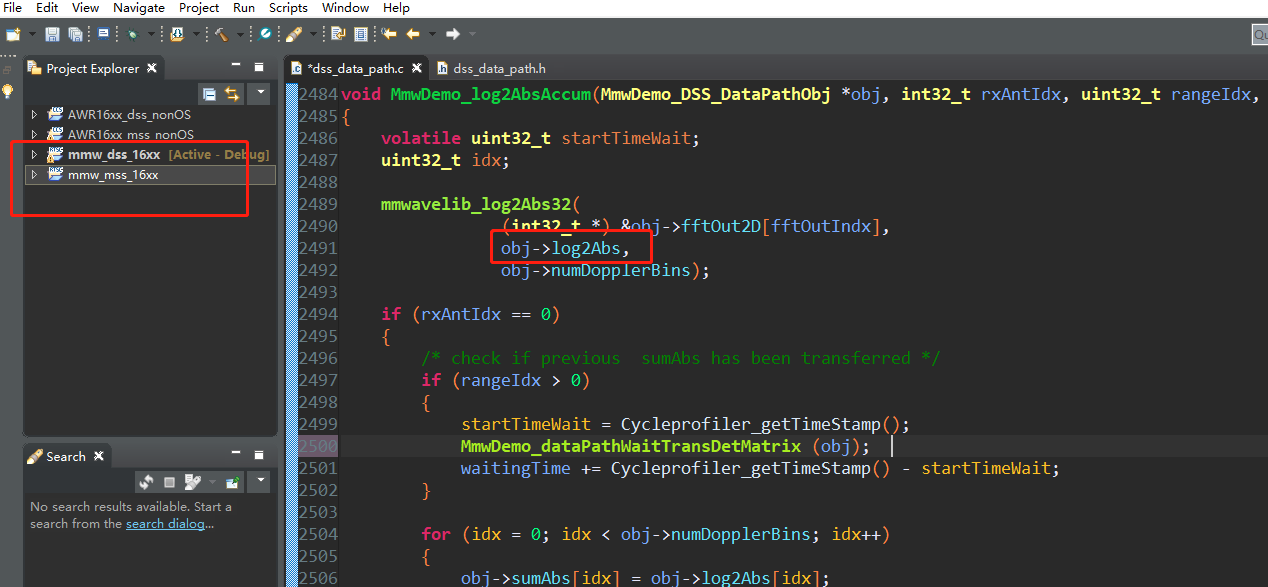Select mmw_mss_16xx project in tree
The width and height of the screenshot is (1268, 587).
tap(112, 175)
